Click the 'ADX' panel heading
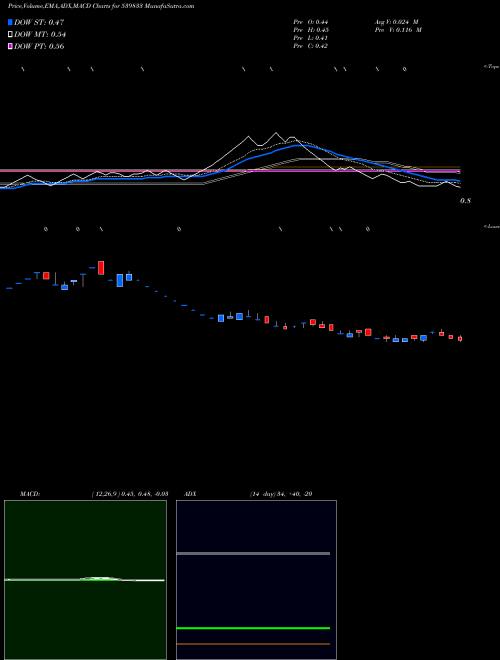 click(190, 494)
